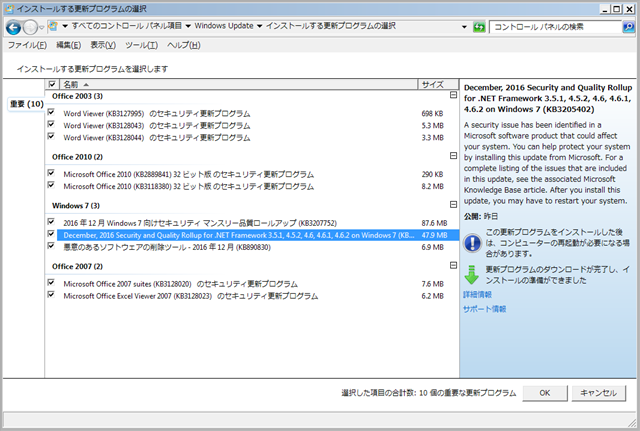Uncheck Office 2010 KB3118380 update
640x431 pixels.
click(x=51, y=184)
